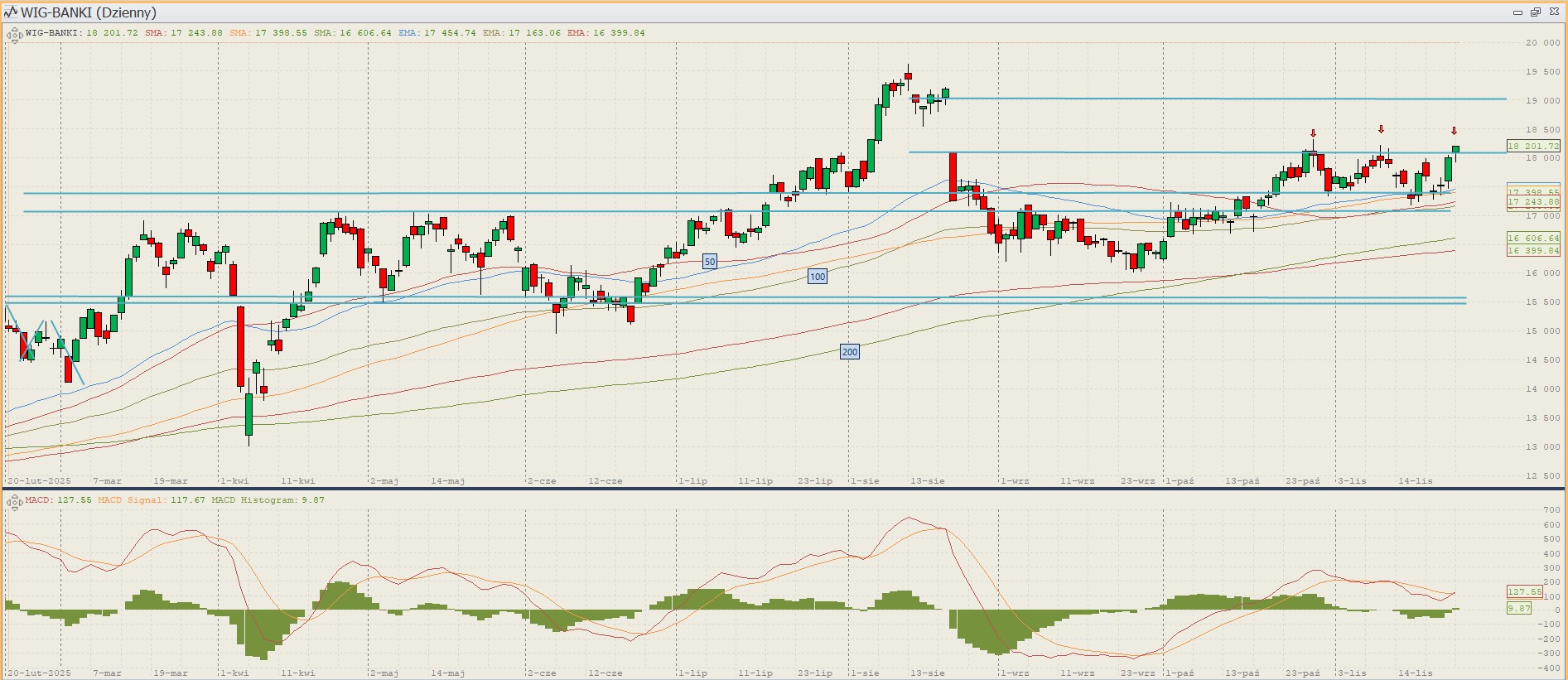Click the 18 201.72 price tag on axis
The width and height of the screenshot is (1568, 680).
point(1532,147)
